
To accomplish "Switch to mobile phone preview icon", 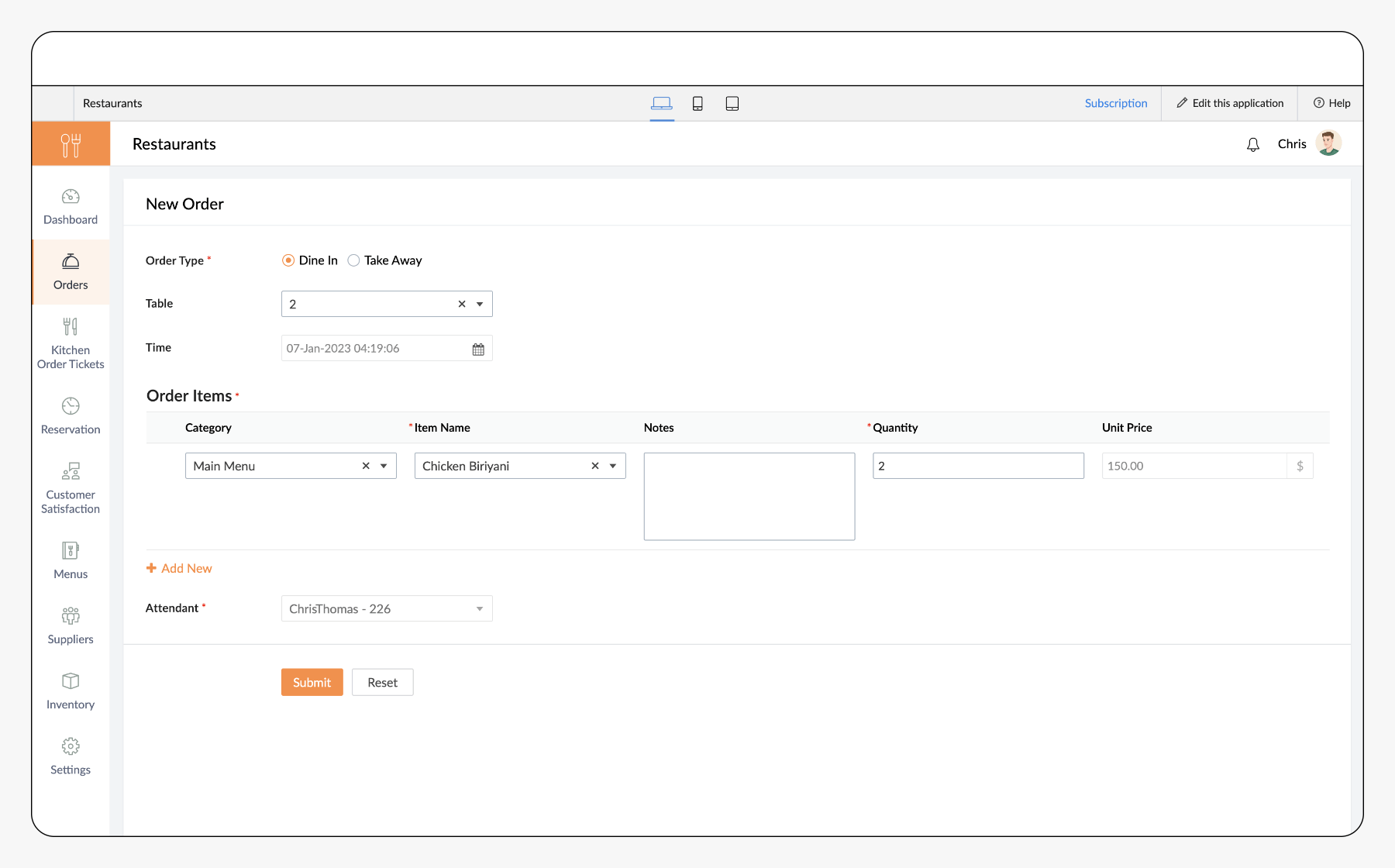I will click(x=697, y=104).
